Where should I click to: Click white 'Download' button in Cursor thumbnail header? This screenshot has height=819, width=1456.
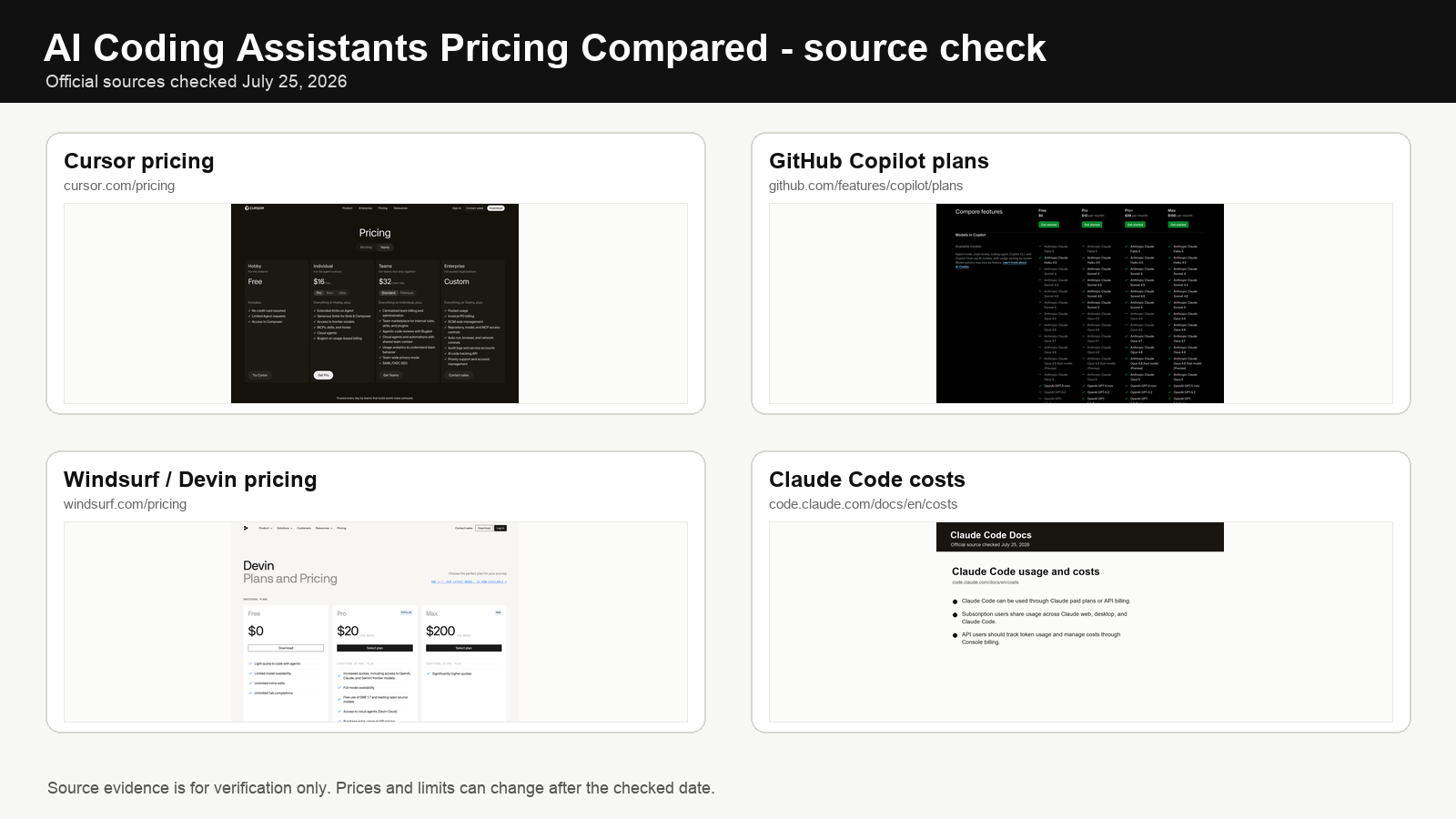496,208
